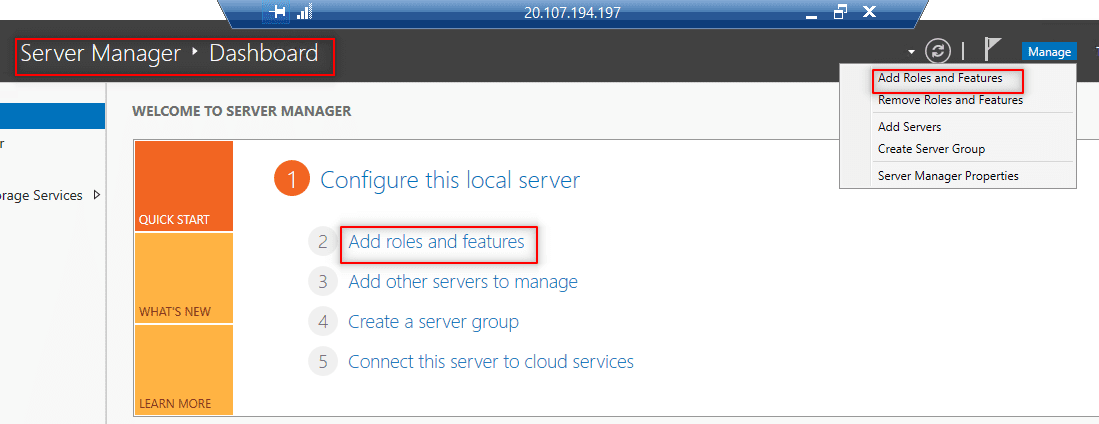Click the pin icon on remote session bar

[x=278, y=12]
